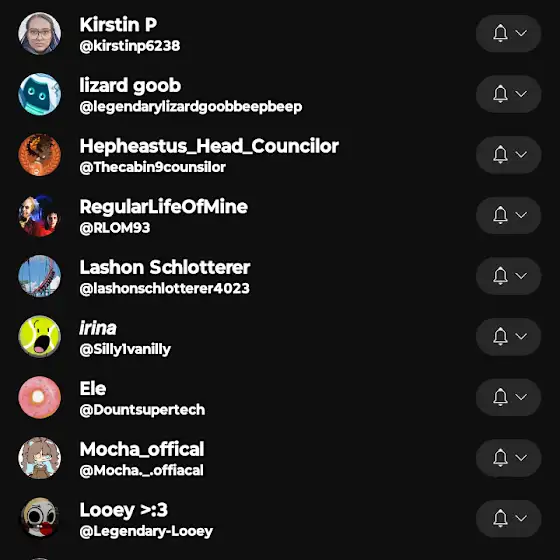
Task: Open lizard goob robot avatar
Action: pyautogui.click(x=40, y=94)
